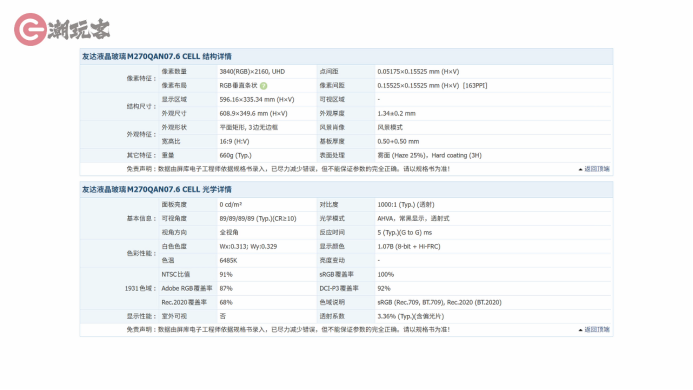The image size is (693, 390).
Task: Click the DCI-P3覆盖率 label
Action: (339, 288)
